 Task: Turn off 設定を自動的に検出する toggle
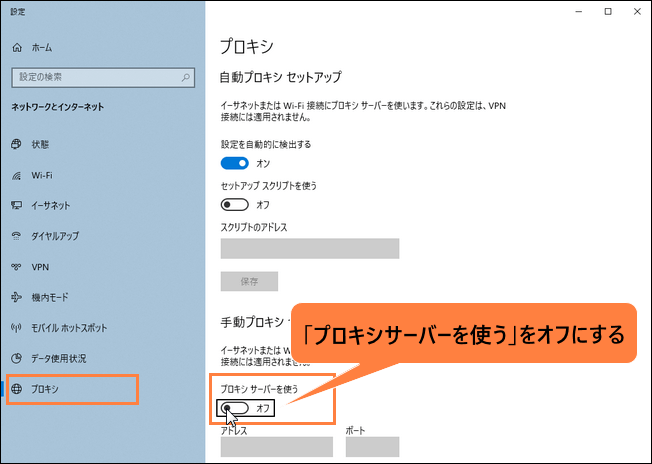point(235,163)
